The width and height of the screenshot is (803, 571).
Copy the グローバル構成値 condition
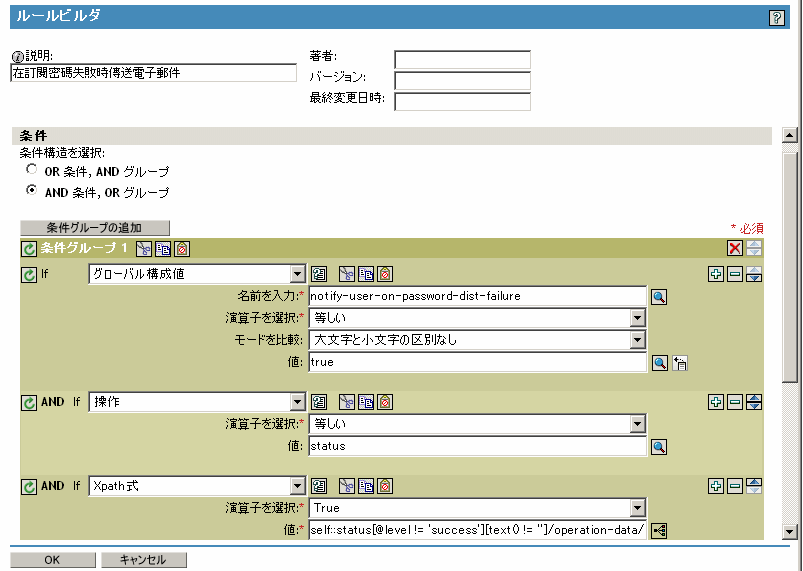pyautogui.click(x=366, y=274)
